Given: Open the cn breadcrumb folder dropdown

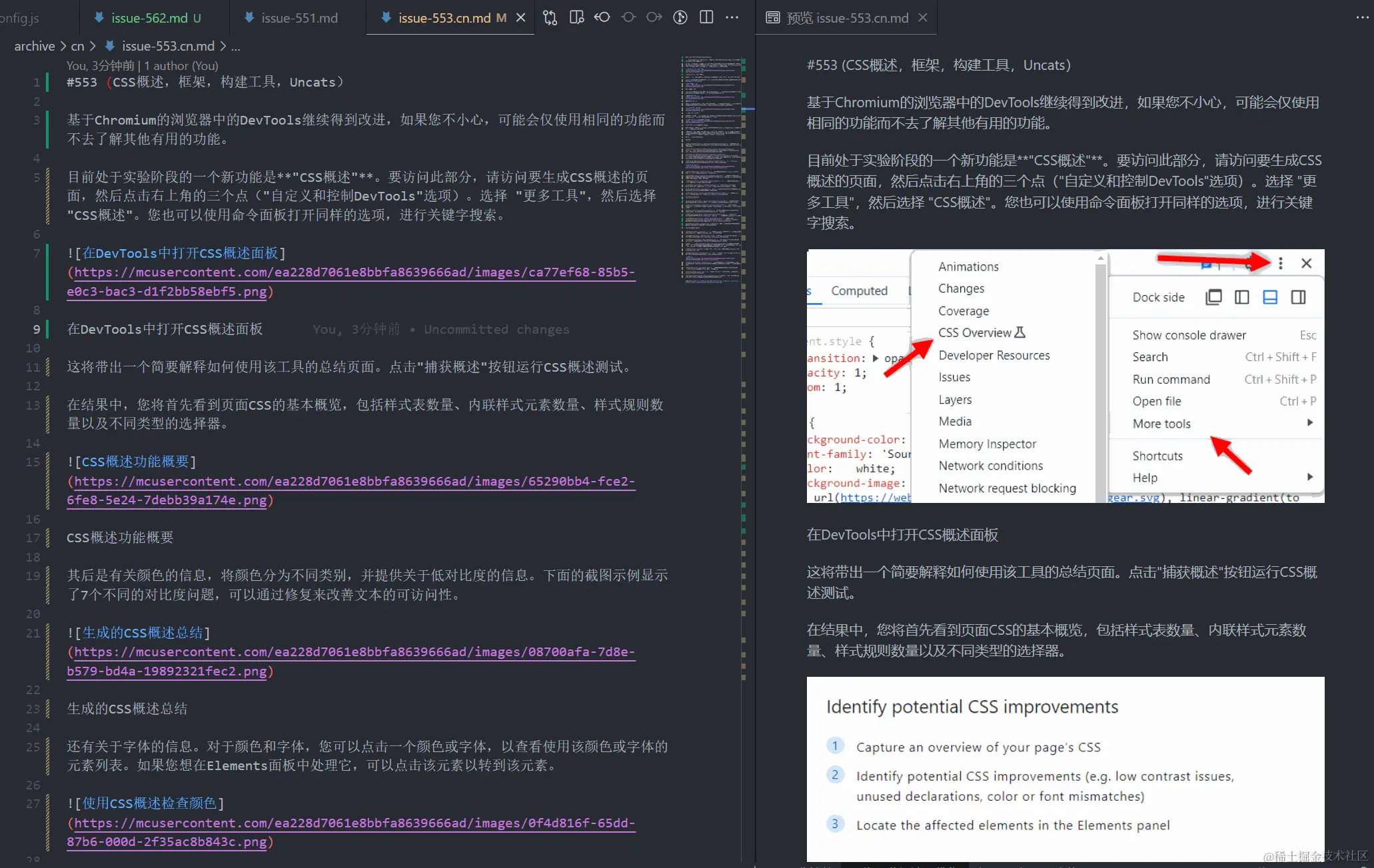Looking at the screenshot, I should (x=77, y=46).
